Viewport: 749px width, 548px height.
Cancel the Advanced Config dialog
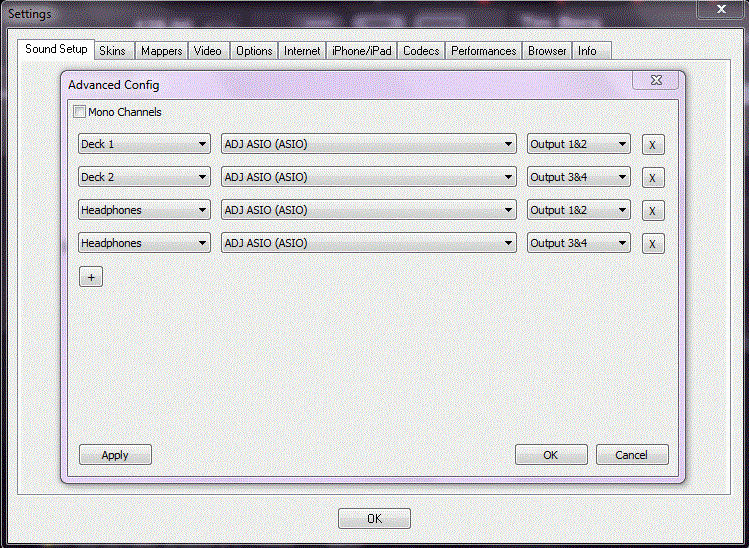[x=632, y=455]
